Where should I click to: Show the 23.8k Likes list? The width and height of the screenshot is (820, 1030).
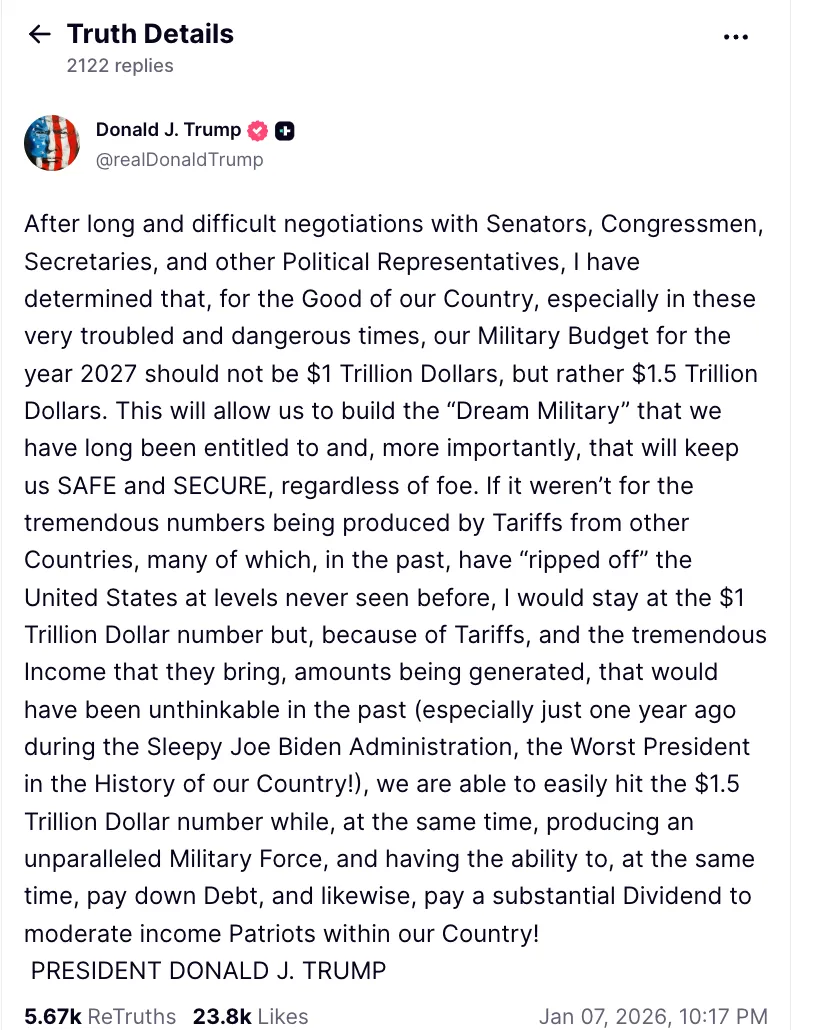248,1016
